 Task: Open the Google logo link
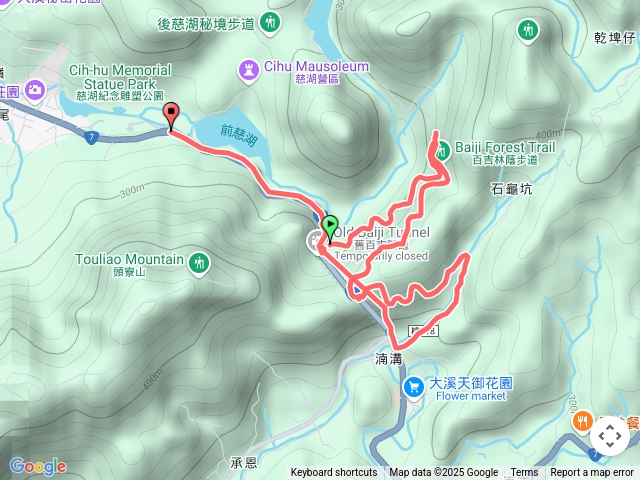[38, 467]
